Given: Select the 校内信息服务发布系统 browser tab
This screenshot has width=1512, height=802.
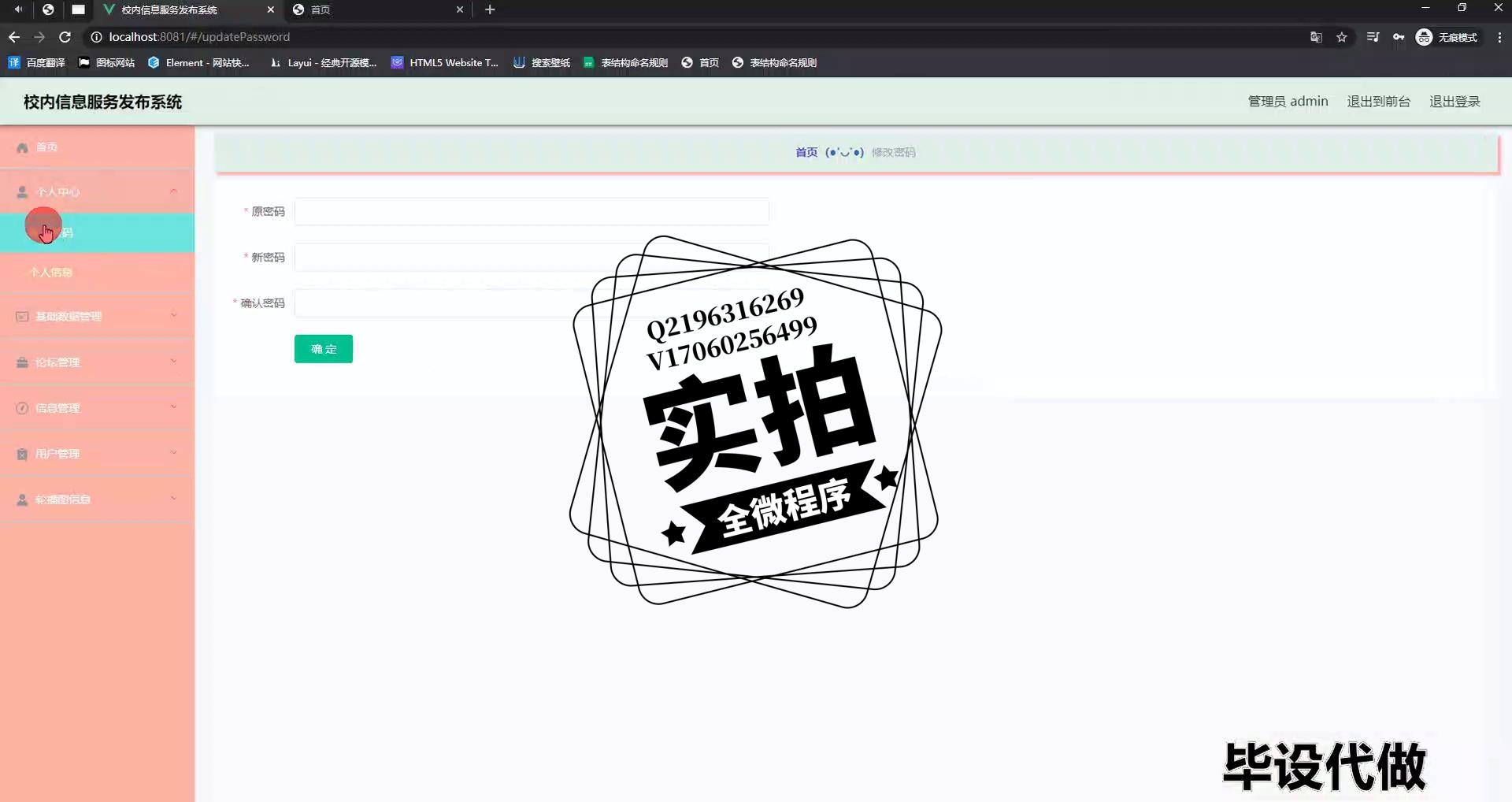Looking at the screenshot, I should click(189, 9).
